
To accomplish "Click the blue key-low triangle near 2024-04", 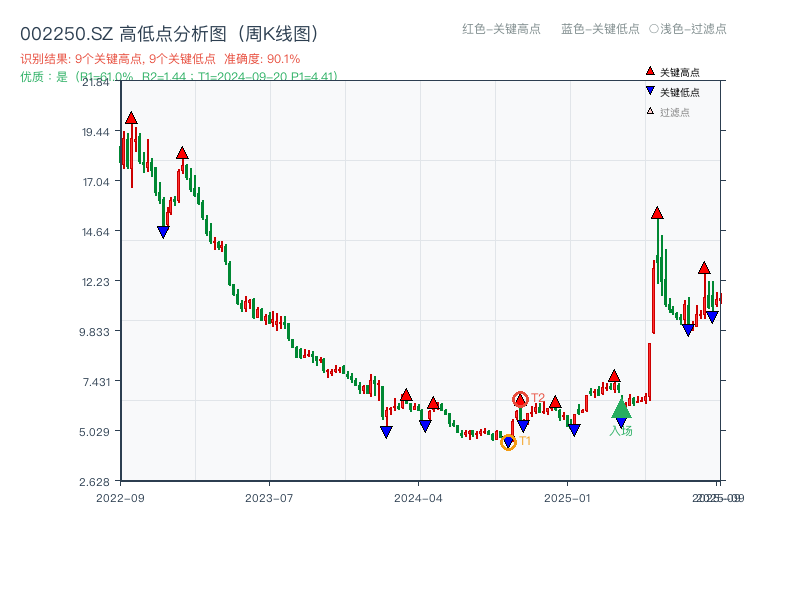I will click(x=426, y=425).
